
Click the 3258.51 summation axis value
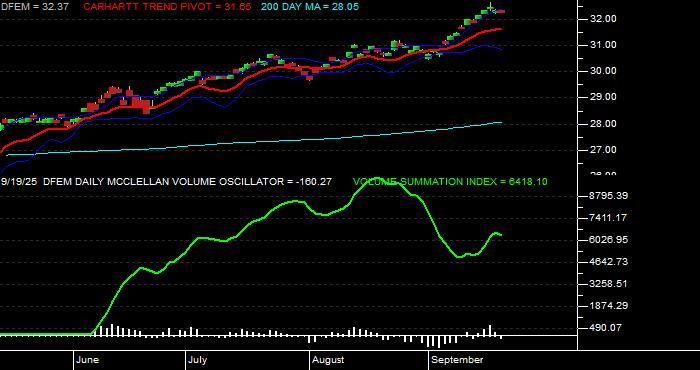[609, 284]
